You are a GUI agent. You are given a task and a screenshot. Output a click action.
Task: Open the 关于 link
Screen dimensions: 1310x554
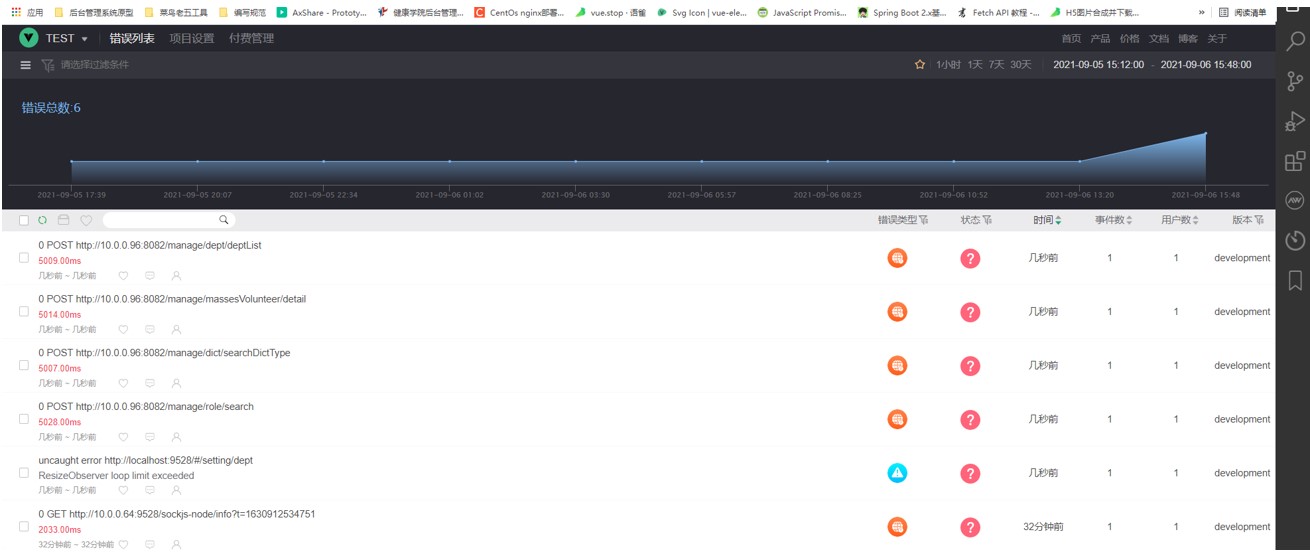1217,39
